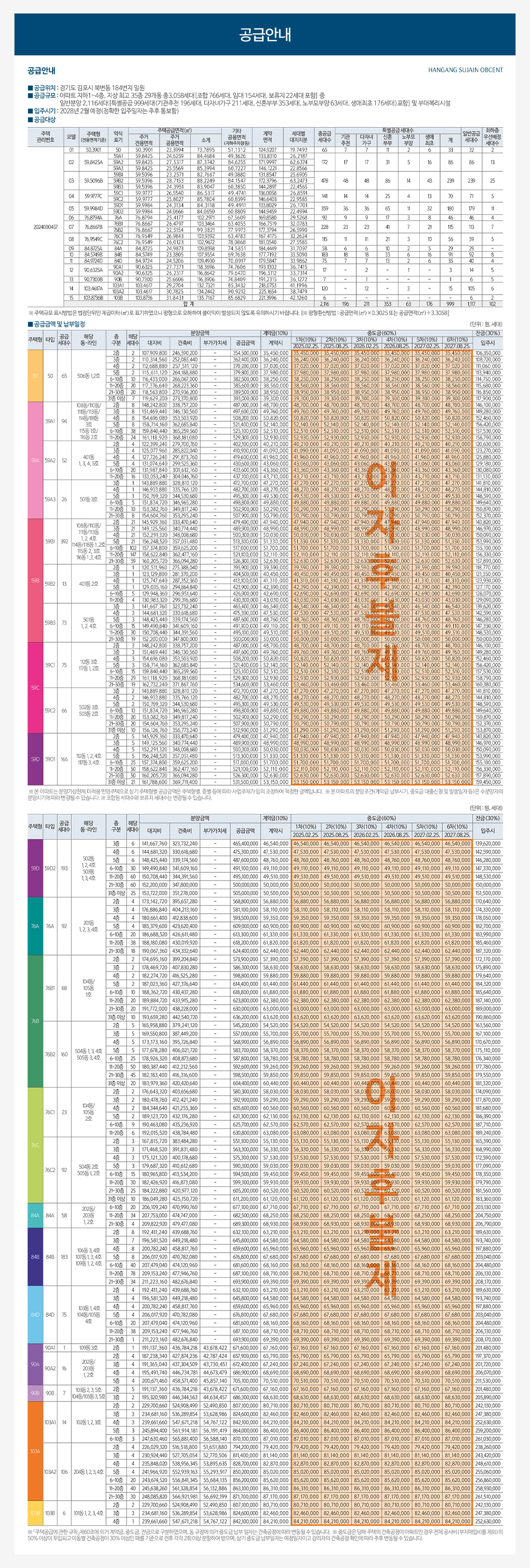Click general supply total 1,117
The image size is (530, 1568).
pos(471,304)
